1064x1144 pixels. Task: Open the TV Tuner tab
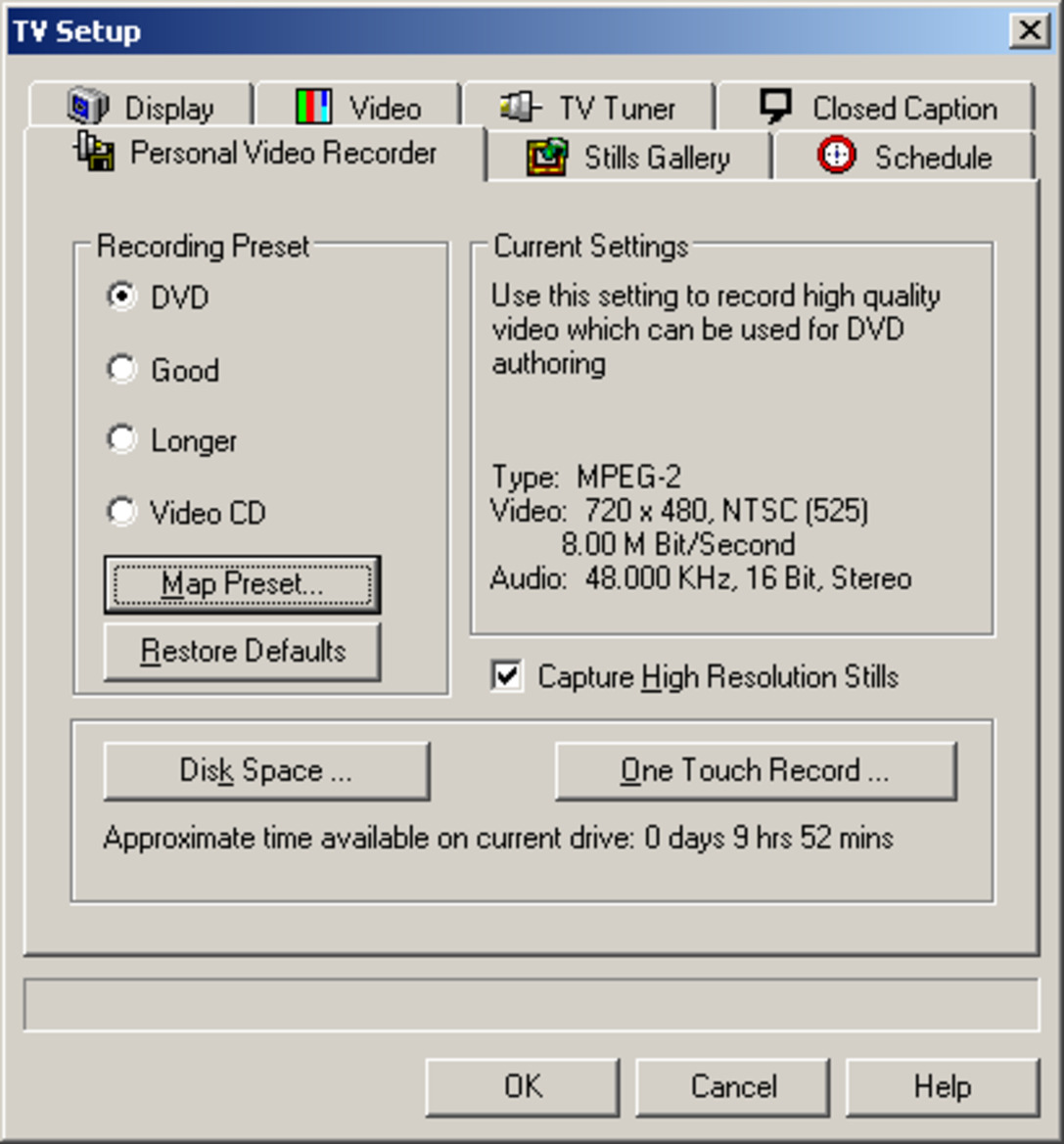[x=588, y=107]
